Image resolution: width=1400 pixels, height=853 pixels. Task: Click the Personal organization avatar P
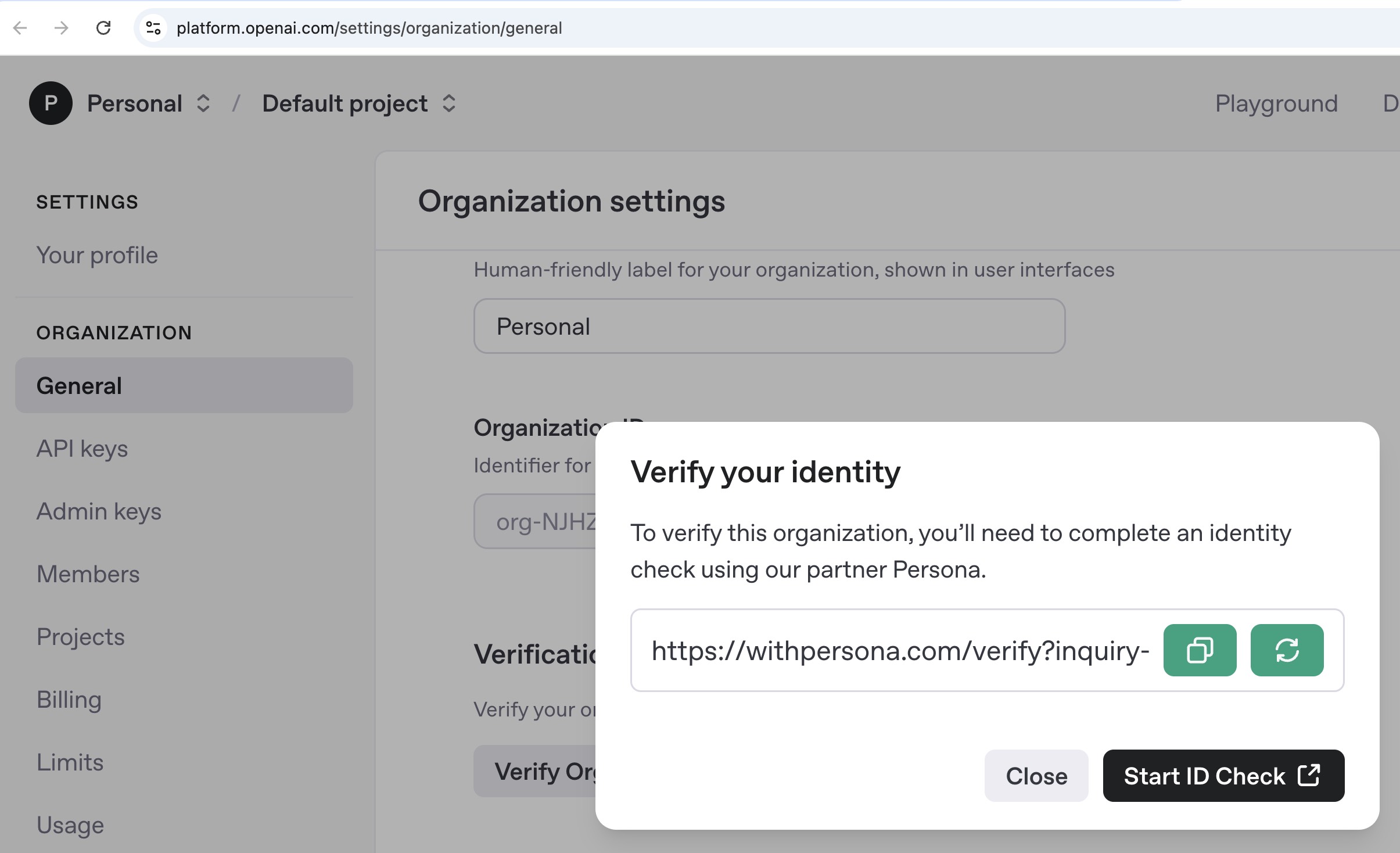(51, 103)
